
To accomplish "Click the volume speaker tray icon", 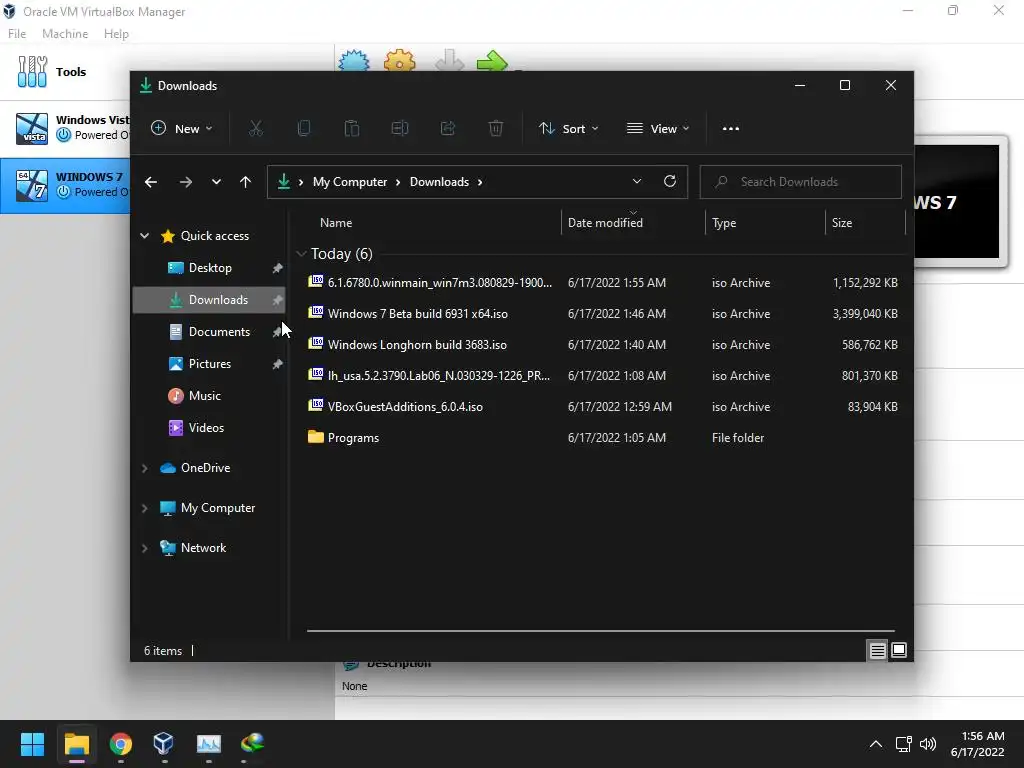I will 927,744.
